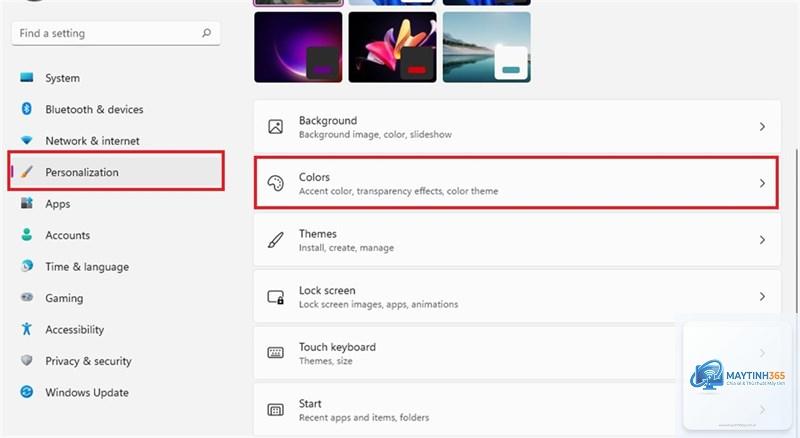Open the Colors settings page
Screen dimensions: 800x438
(x=516, y=183)
